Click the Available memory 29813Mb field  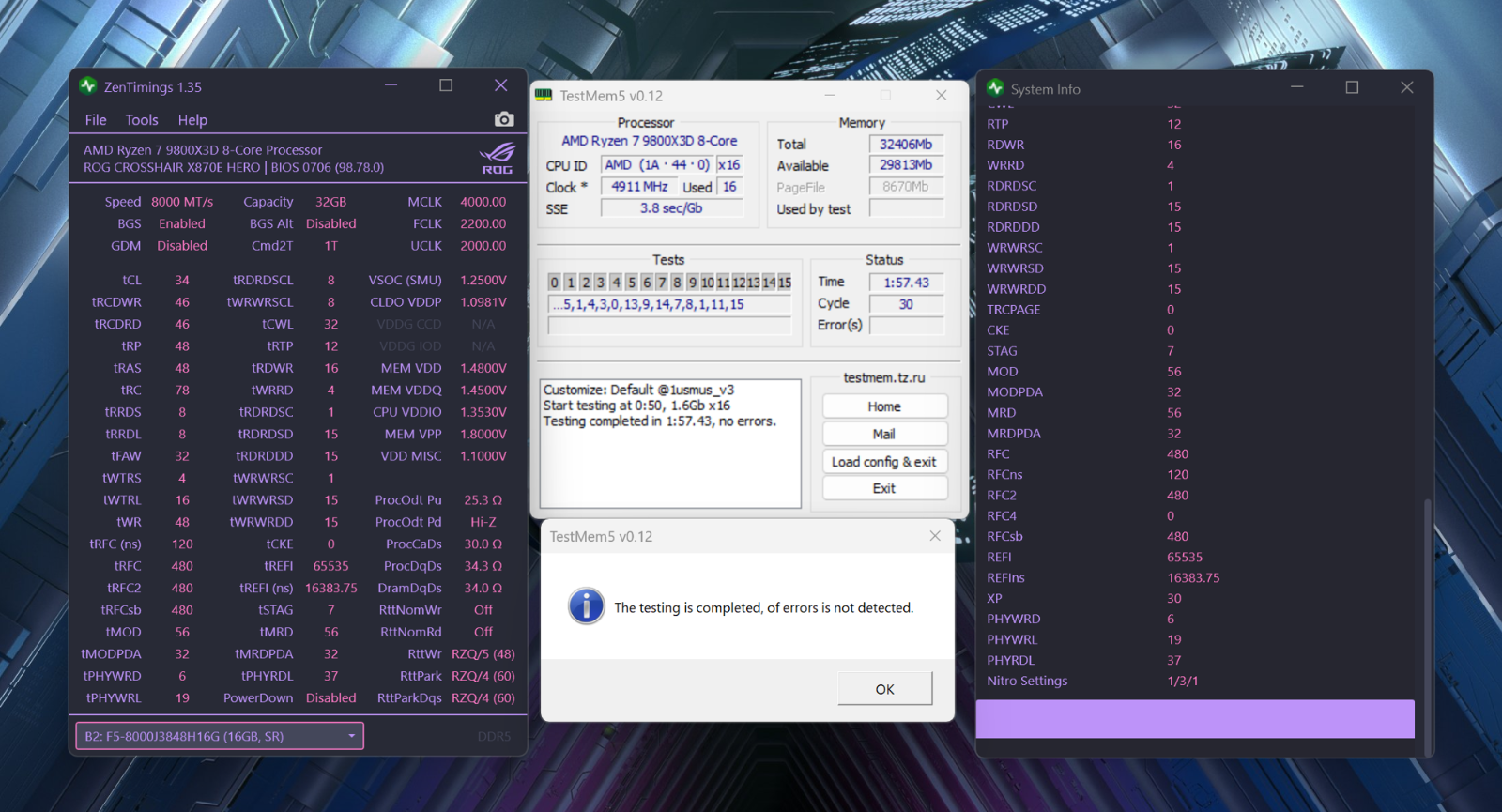[906, 165]
